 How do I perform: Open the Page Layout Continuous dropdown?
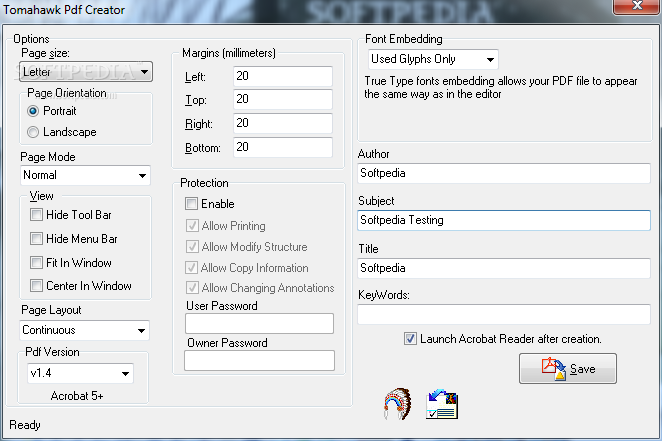(x=84, y=330)
